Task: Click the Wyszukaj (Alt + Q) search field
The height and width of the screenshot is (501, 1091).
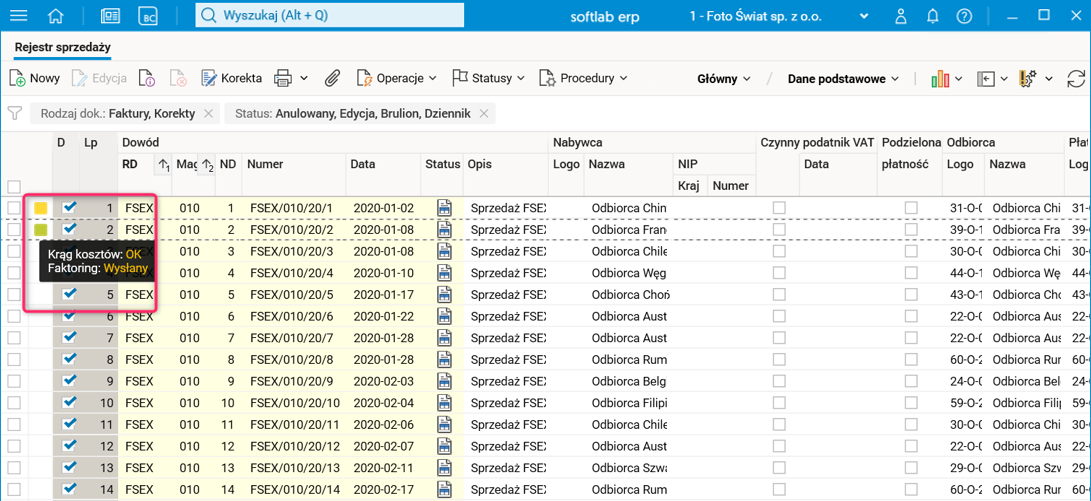Action: (x=330, y=15)
